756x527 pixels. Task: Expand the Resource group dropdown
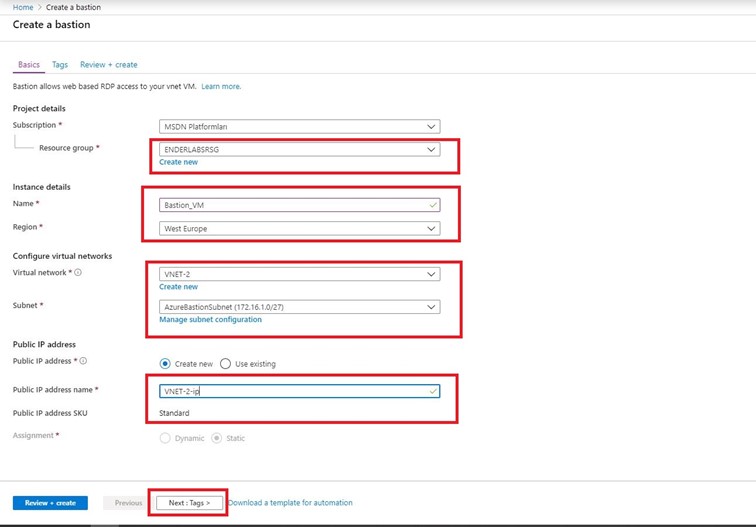pyautogui.click(x=299, y=150)
